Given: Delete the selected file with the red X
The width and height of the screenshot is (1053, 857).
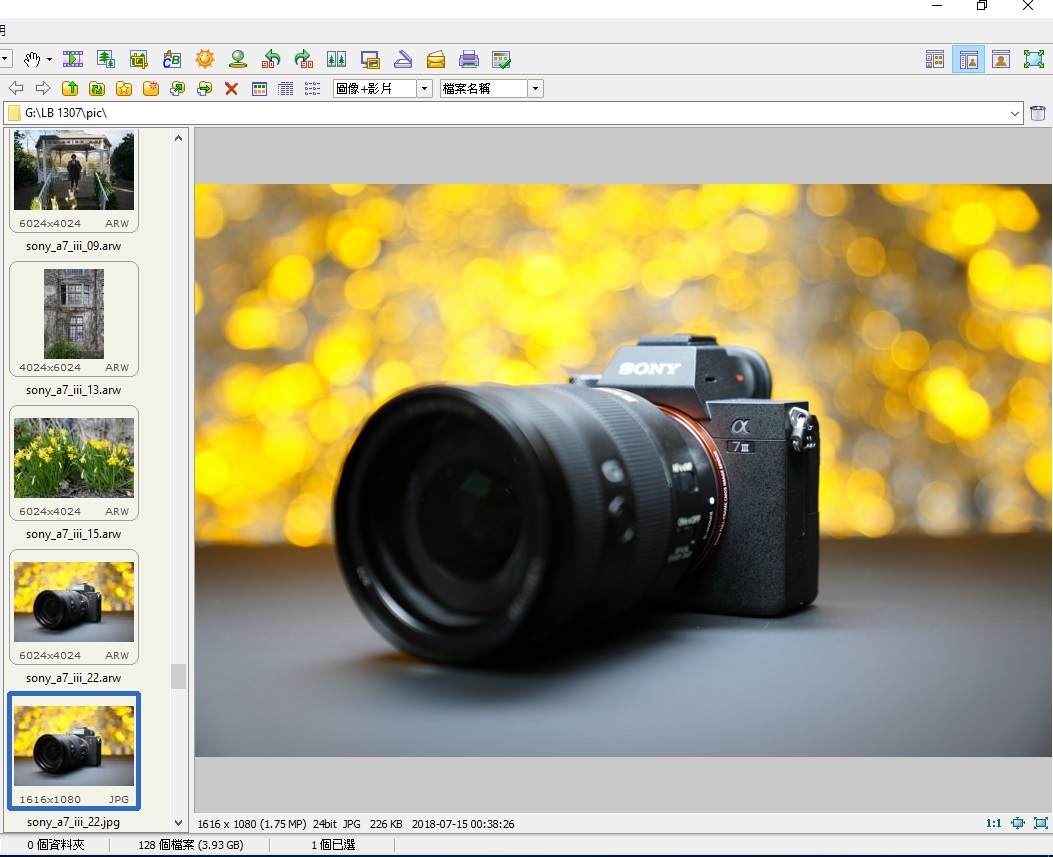Looking at the screenshot, I should (x=231, y=89).
